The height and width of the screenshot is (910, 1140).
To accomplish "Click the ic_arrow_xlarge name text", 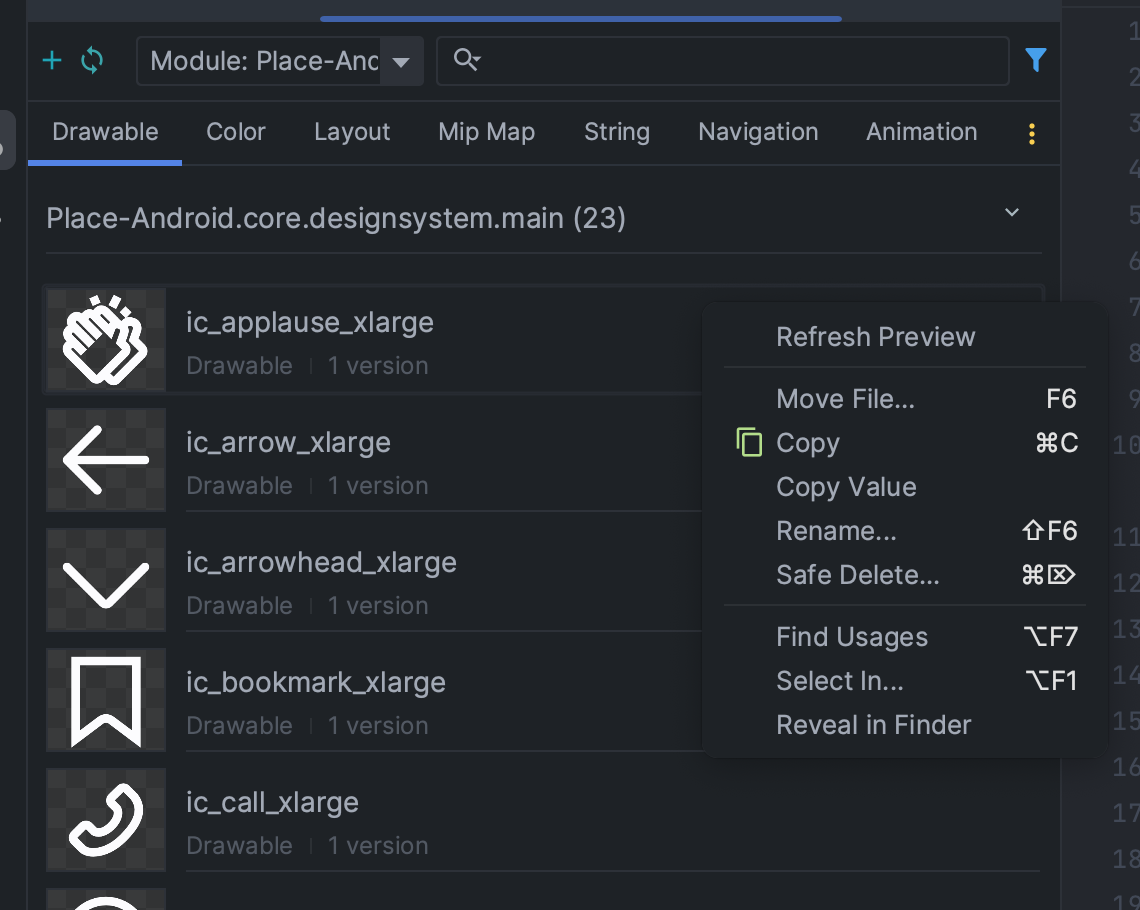I will (288, 442).
